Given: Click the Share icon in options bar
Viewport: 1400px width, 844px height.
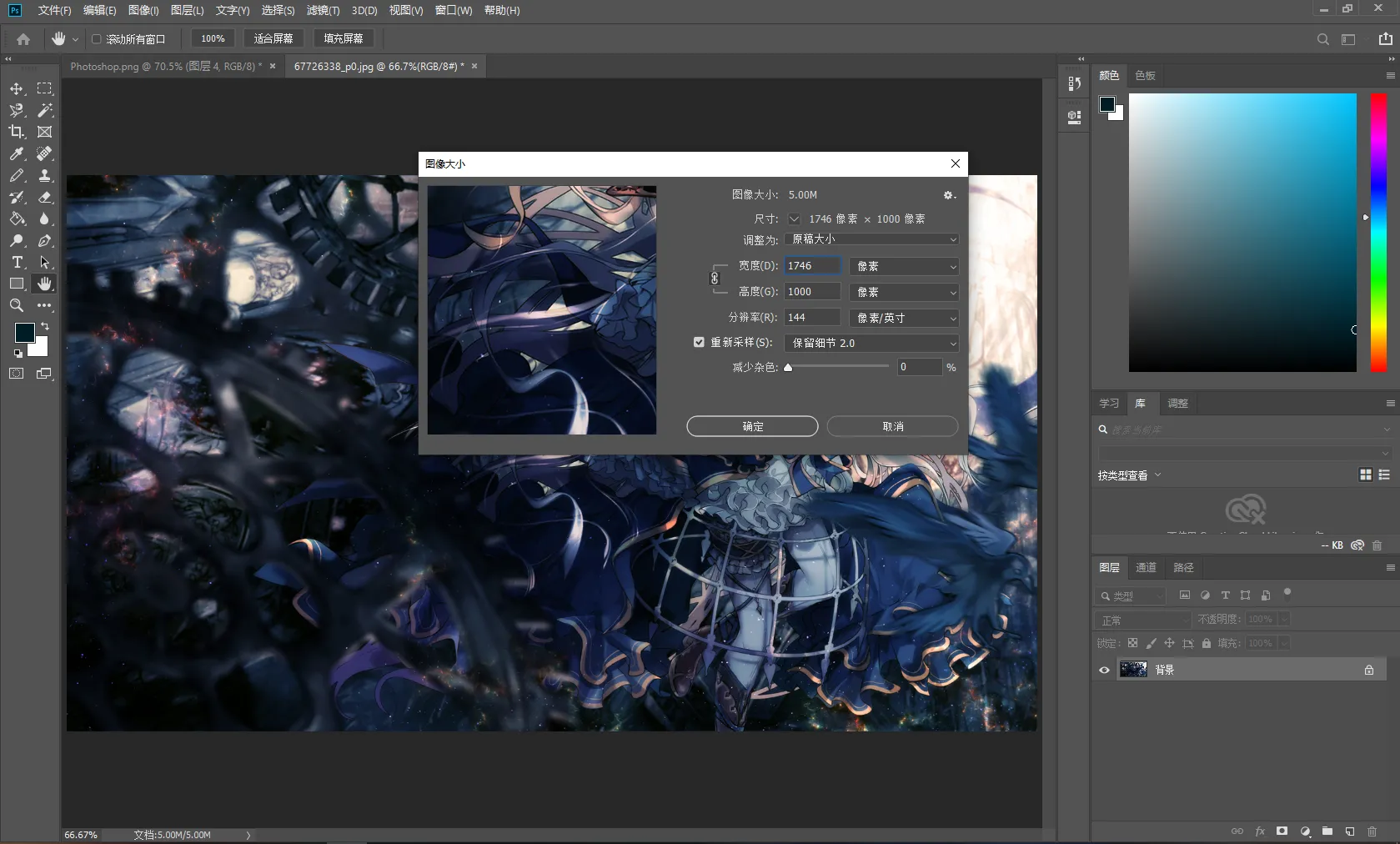Looking at the screenshot, I should (x=1385, y=39).
